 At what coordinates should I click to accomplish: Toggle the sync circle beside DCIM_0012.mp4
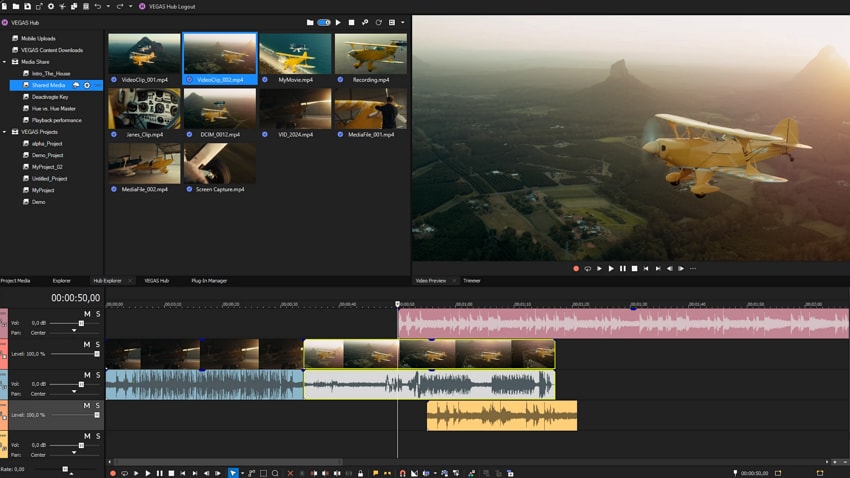click(x=189, y=134)
